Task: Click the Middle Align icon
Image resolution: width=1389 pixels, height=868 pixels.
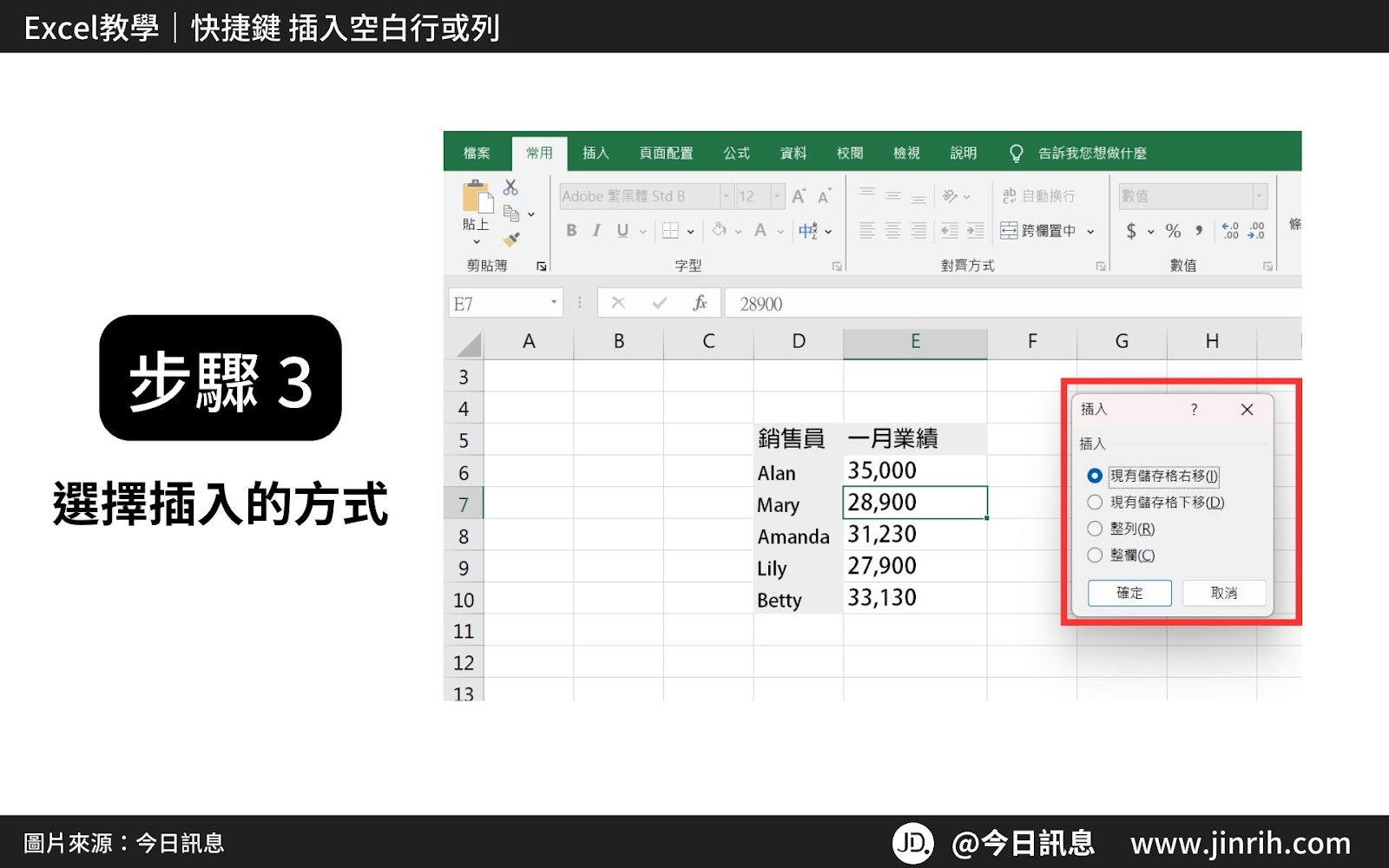Action: pyautogui.click(x=893, y=196)
